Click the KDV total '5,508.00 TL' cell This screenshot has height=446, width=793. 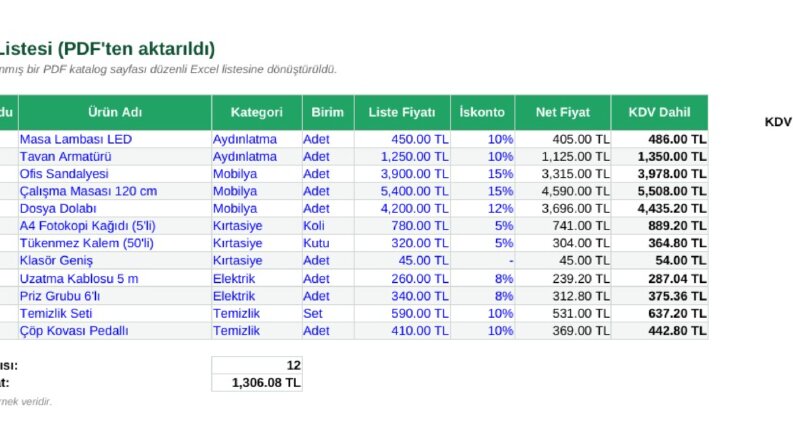(x=659, y=191)
